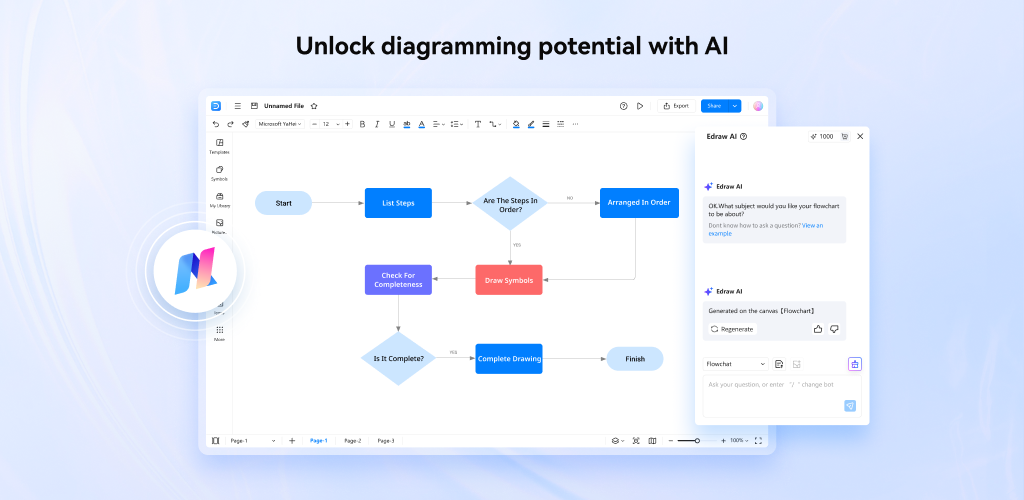Click the zoom slider handle
This screenshot has width=1024, height=500.
(x=697, y=441)
